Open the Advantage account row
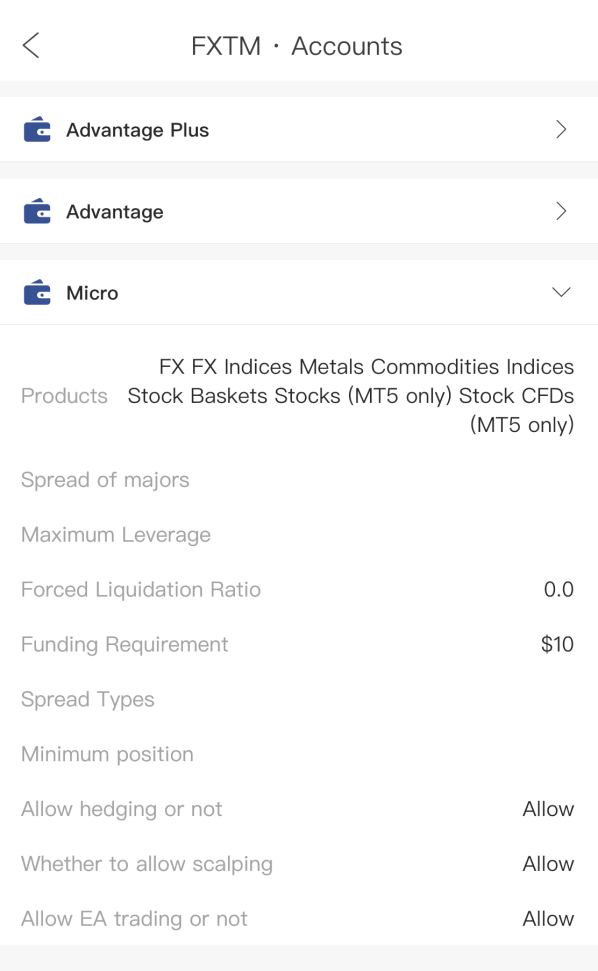Screen dimensions: 598x971 (299, 211)
